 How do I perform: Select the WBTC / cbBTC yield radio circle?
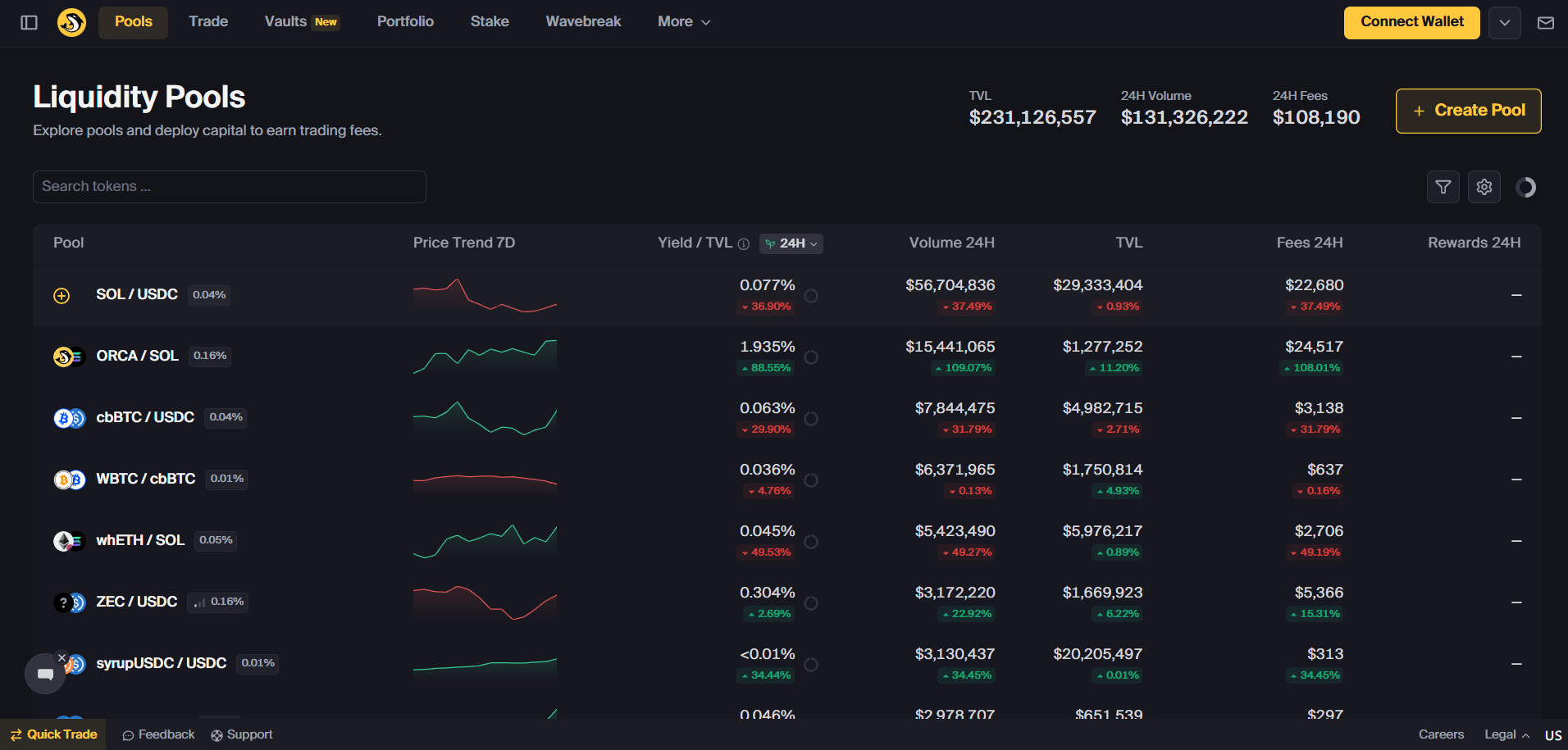point(811,480)
